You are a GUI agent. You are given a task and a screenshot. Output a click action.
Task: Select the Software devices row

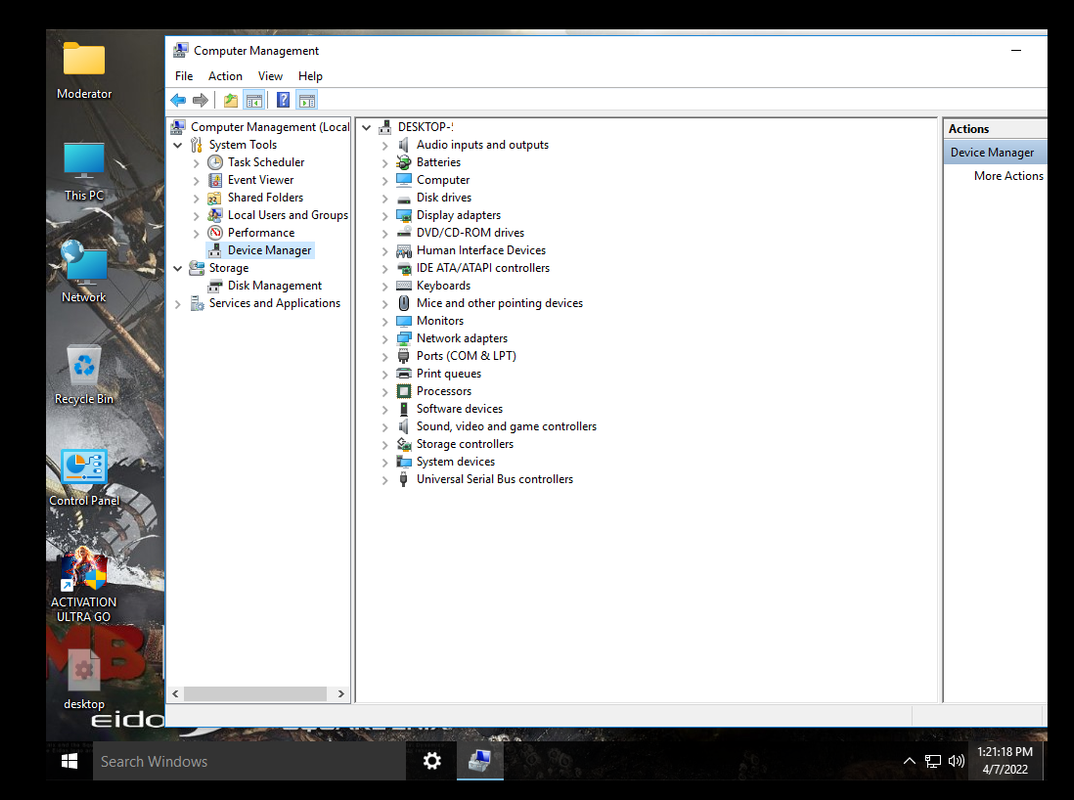460,409
